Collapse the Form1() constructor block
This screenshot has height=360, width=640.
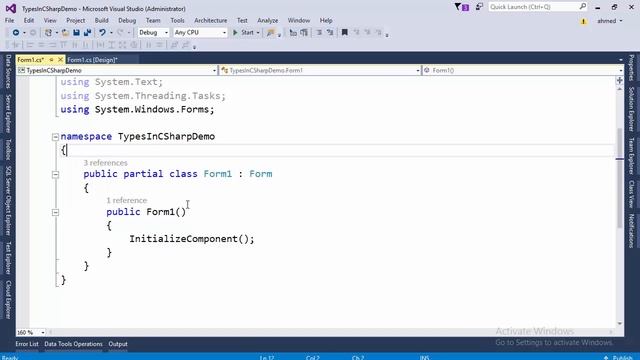(56, 212)
